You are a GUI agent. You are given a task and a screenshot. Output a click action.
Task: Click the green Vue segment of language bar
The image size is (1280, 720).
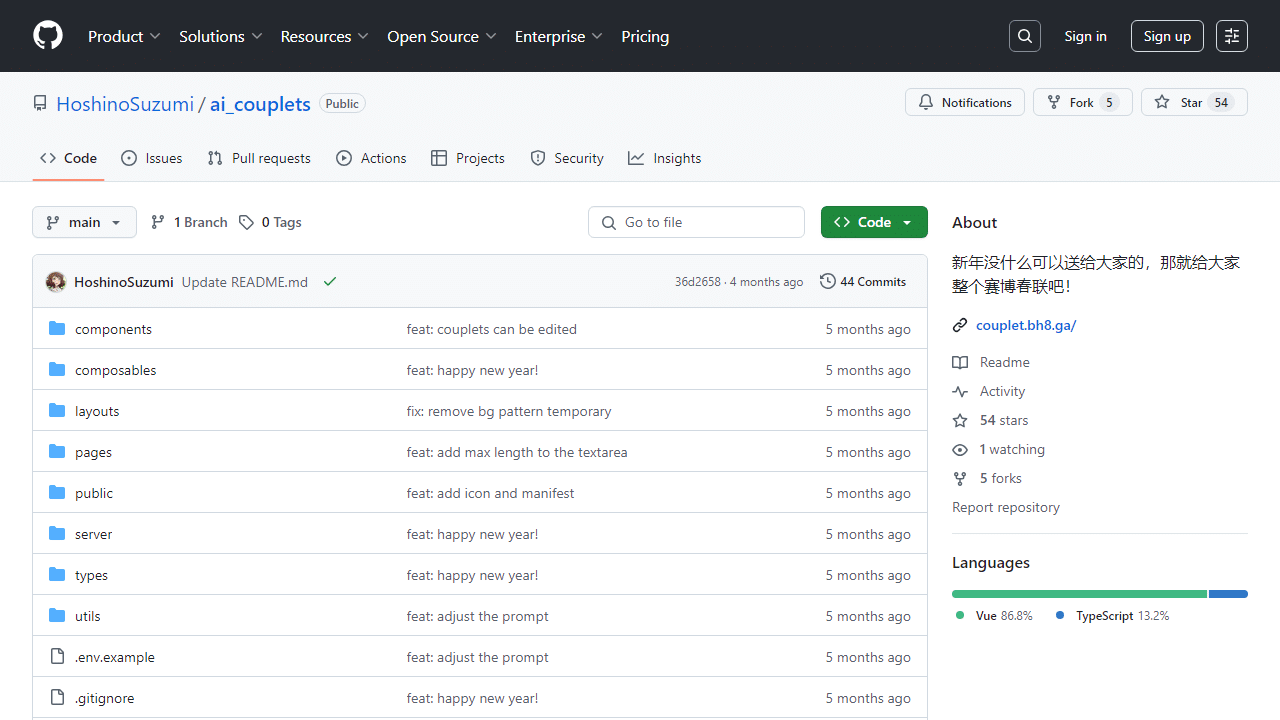point(1079,594)
